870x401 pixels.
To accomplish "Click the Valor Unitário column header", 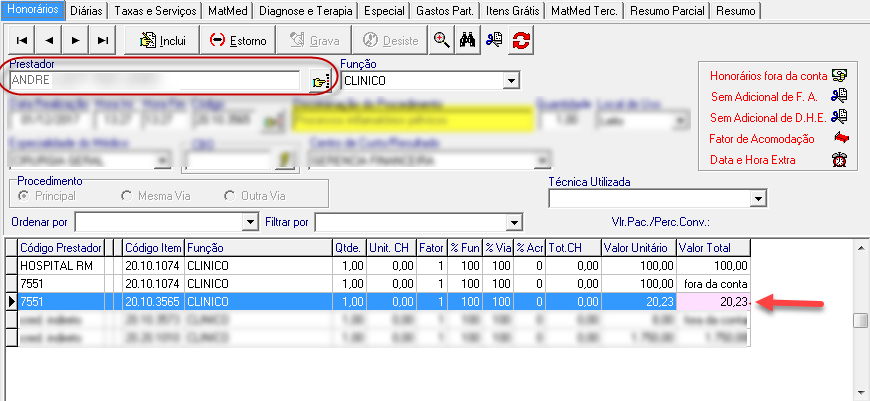I will [x=639, y=248].
